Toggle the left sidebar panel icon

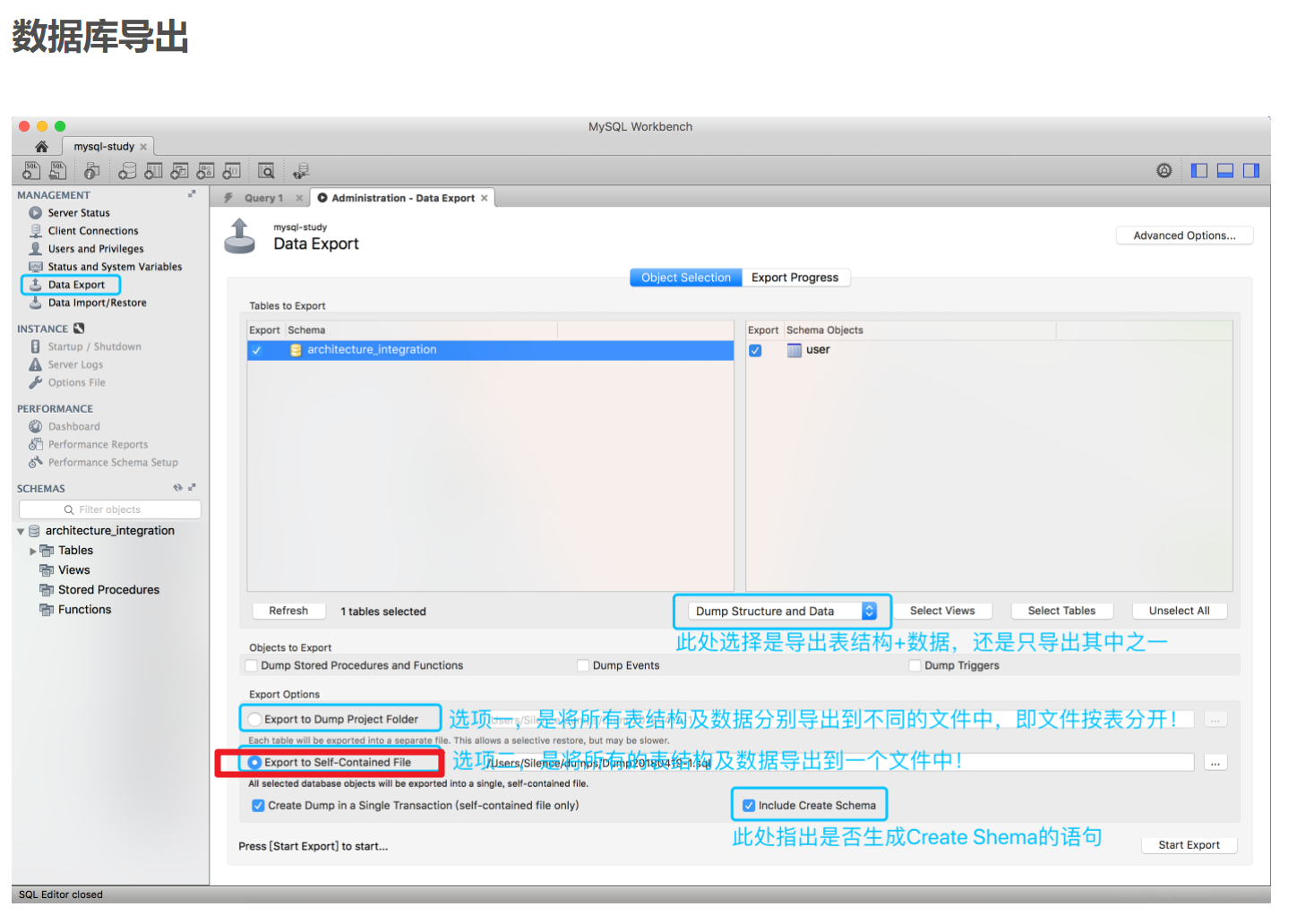(x=1199, y=170)
